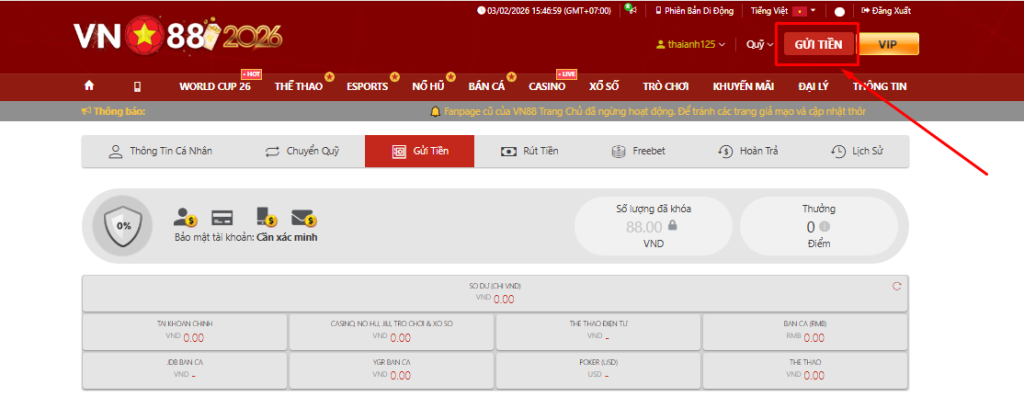Expand the Quỹ dropdown menu

(760, 44)
